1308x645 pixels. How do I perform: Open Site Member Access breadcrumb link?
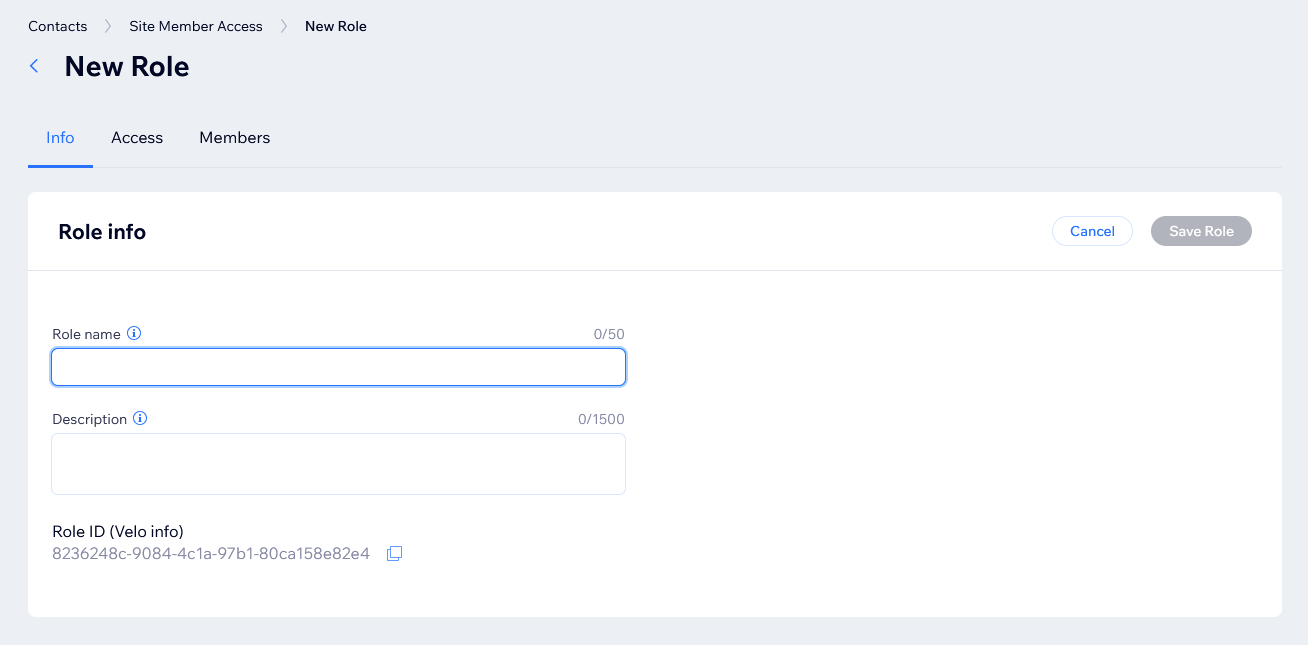click(x=196, y=27)
